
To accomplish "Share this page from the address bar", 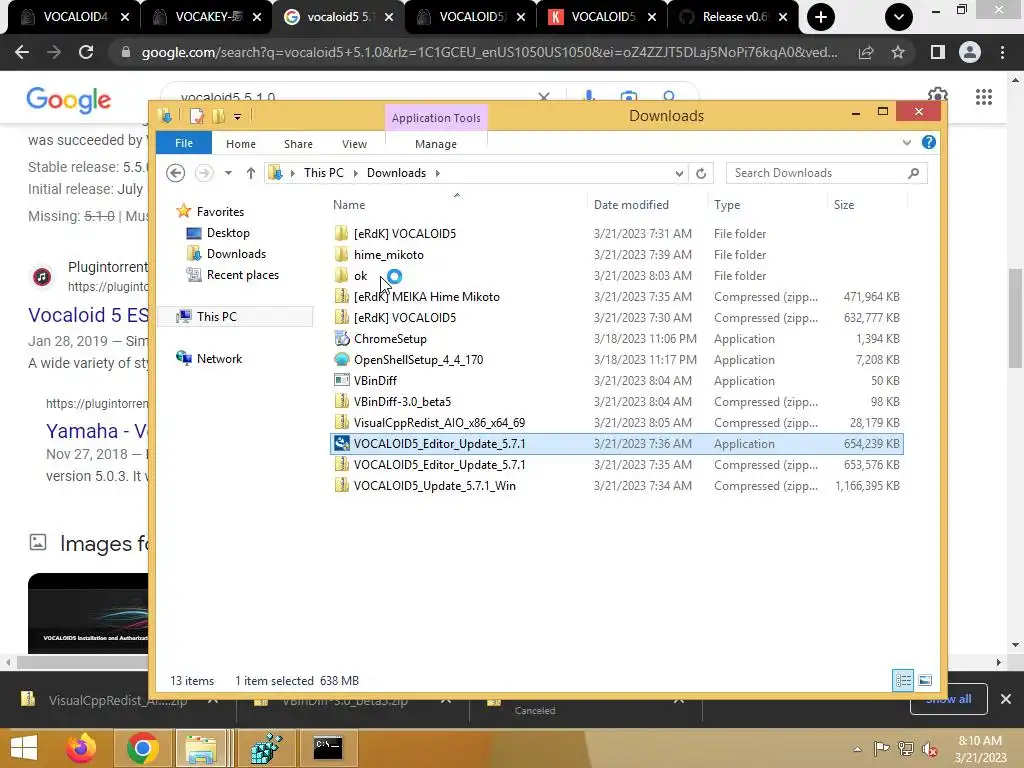I will [x=866, y=52].
